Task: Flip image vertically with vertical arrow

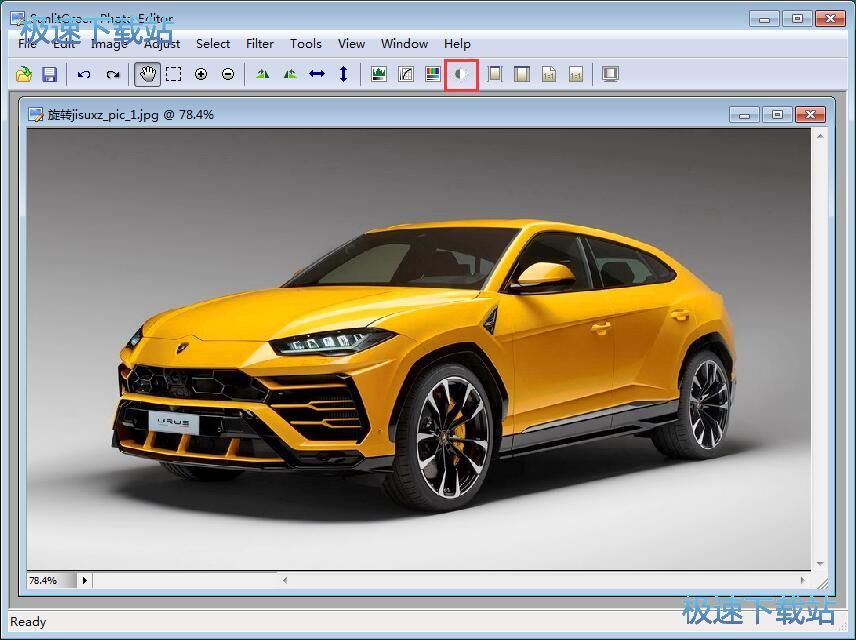Action: pos(343,74)
